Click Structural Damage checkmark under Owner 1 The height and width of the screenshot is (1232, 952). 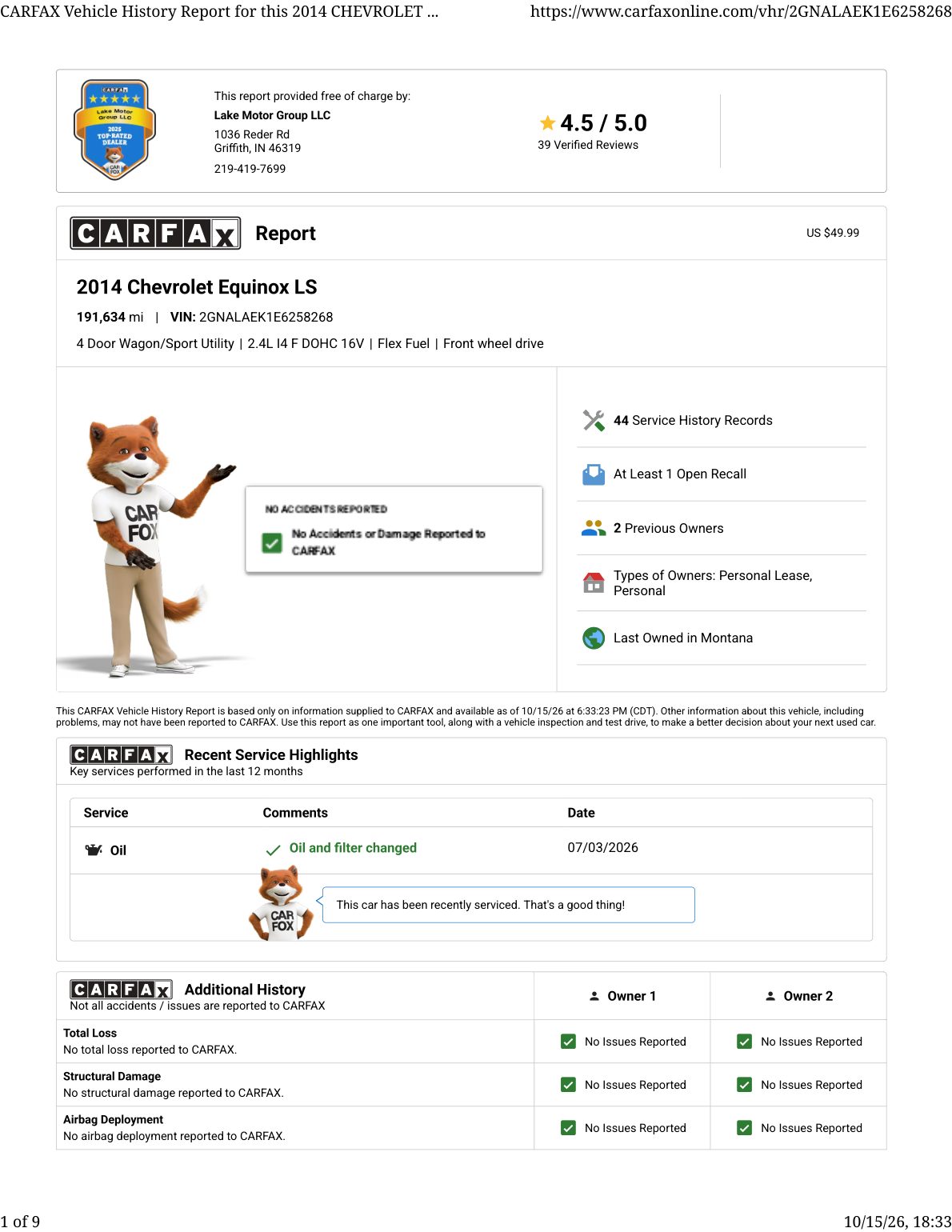click(x=569, y=1085)
